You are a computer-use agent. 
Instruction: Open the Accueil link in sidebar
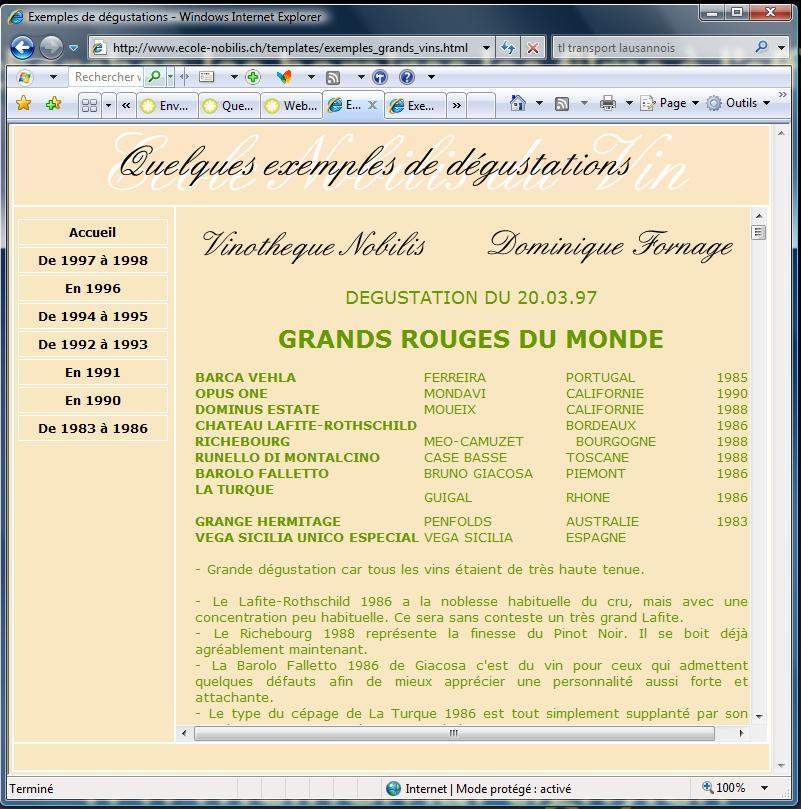[x=93, y=232]
